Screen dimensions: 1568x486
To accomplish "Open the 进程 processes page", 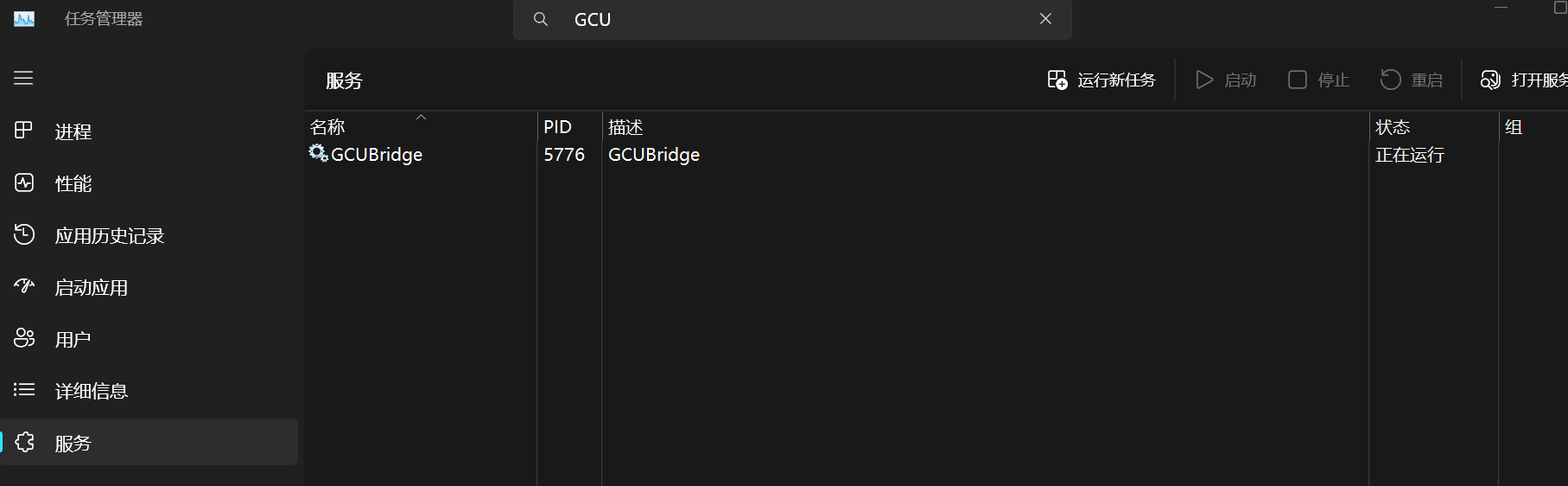I will click(149, 131).
